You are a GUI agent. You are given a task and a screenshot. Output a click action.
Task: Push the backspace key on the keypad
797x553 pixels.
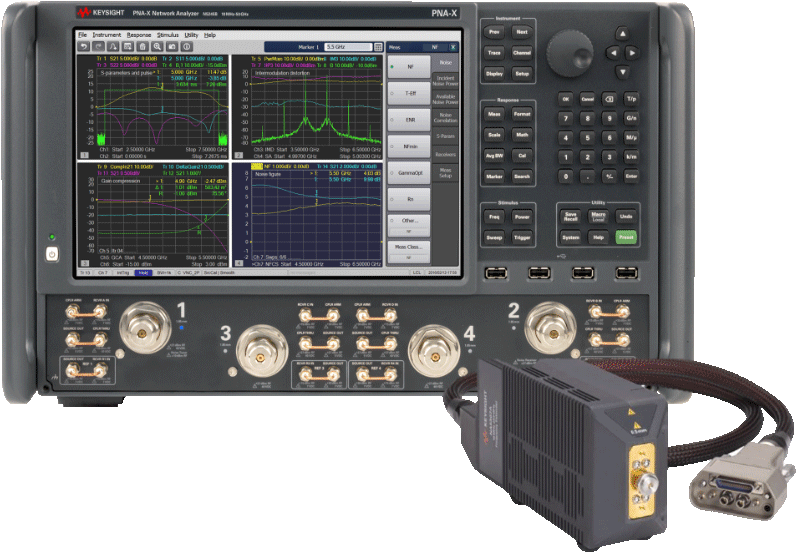coord(609,99)
